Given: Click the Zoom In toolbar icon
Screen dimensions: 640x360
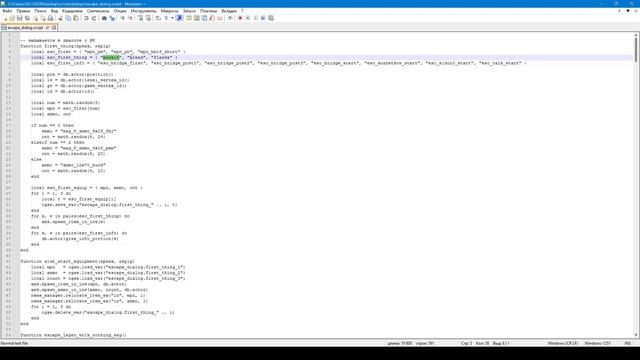Looking at the screenshot, I should 122,18.
